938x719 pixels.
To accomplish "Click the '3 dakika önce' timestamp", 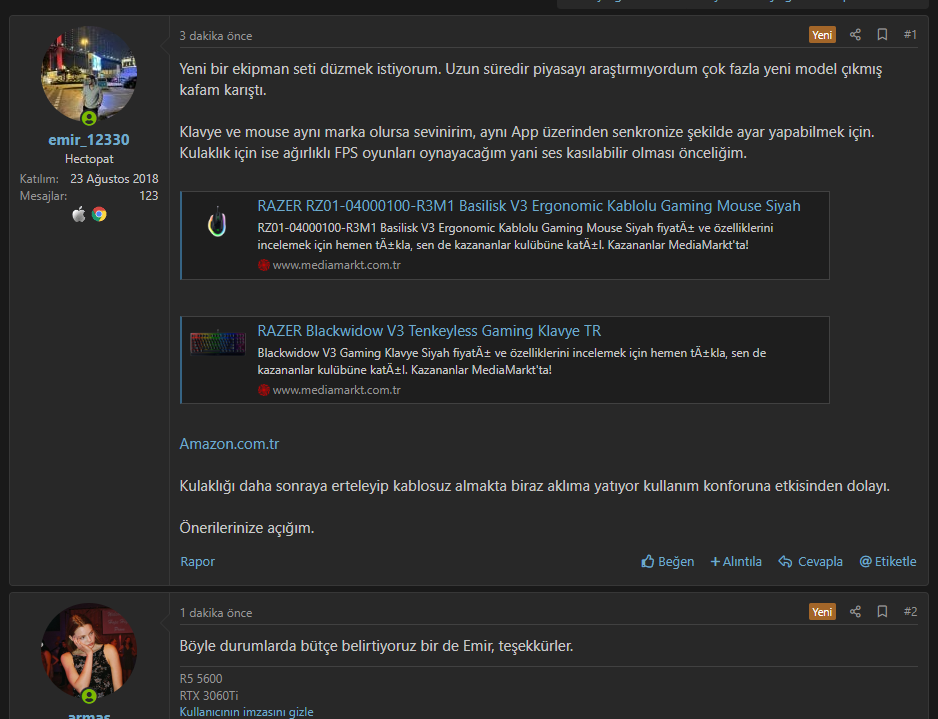I will pyautogui.click(x=216, y=36).
